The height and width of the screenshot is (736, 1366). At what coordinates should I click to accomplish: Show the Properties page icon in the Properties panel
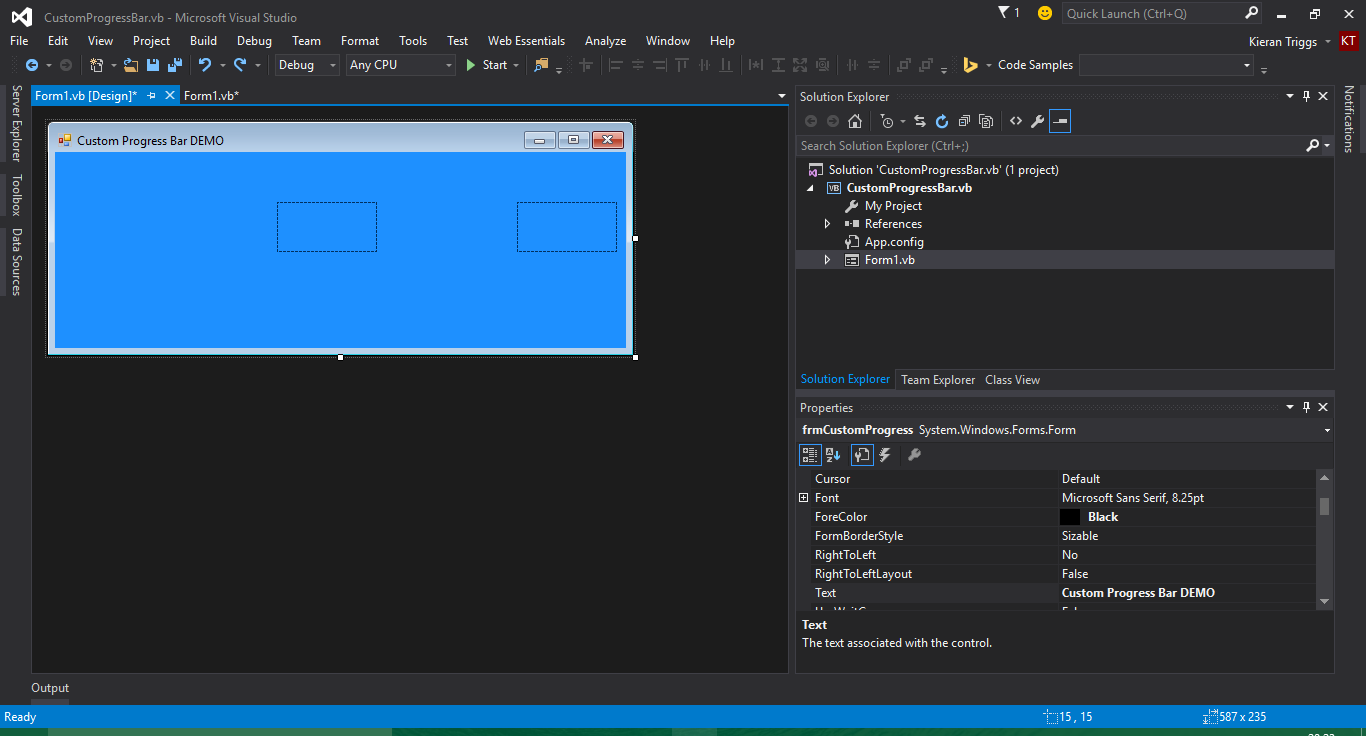862,455
